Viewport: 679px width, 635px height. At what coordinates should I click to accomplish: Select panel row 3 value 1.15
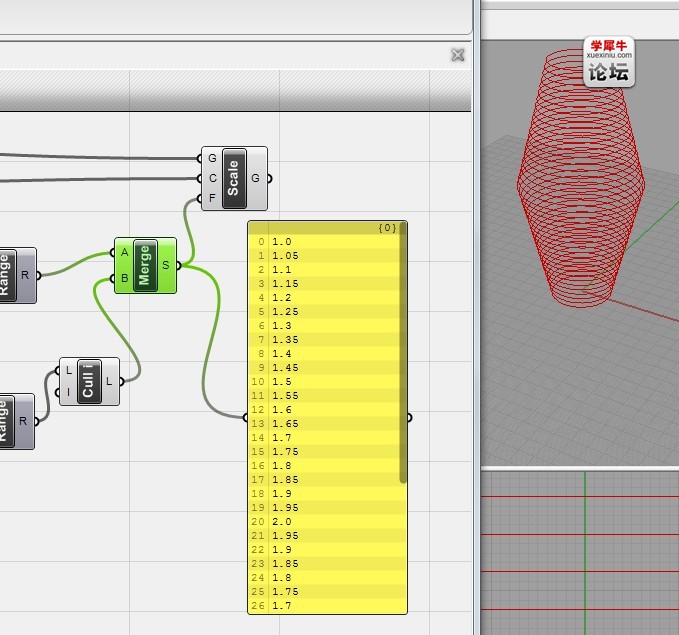point(324,284)
